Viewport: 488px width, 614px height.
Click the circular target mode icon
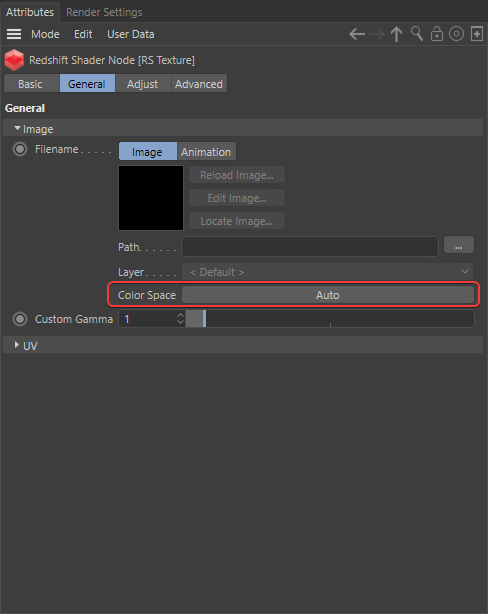tap(456, 34)
